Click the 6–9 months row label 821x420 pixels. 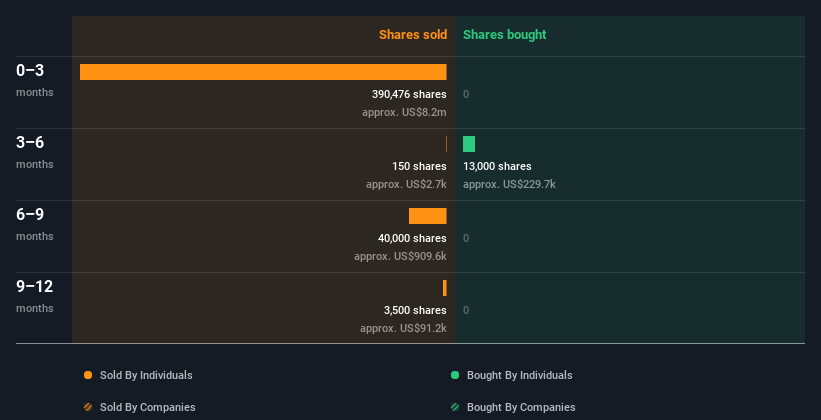[35, 224]
